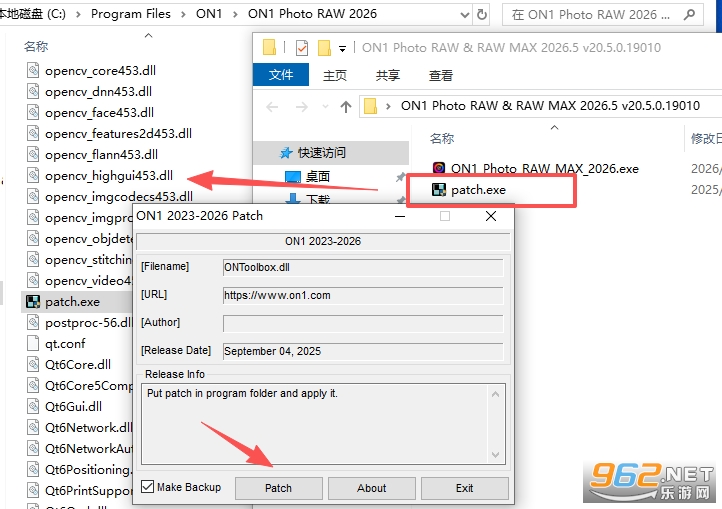Click the Back arrow in front Explorer window
The width and height of the screenshot is (722, 509).
(x=272, y=107)
